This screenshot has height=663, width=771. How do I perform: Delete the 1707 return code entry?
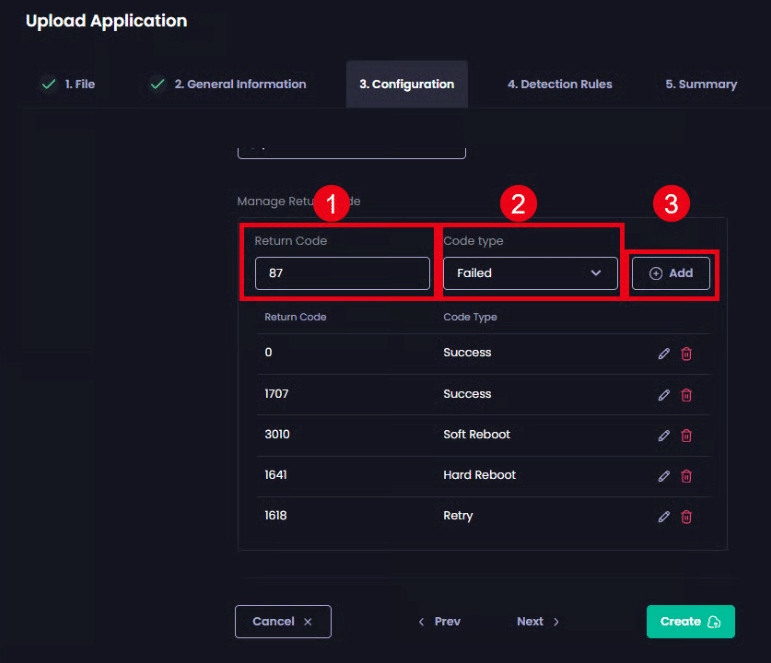coord(686,394)
